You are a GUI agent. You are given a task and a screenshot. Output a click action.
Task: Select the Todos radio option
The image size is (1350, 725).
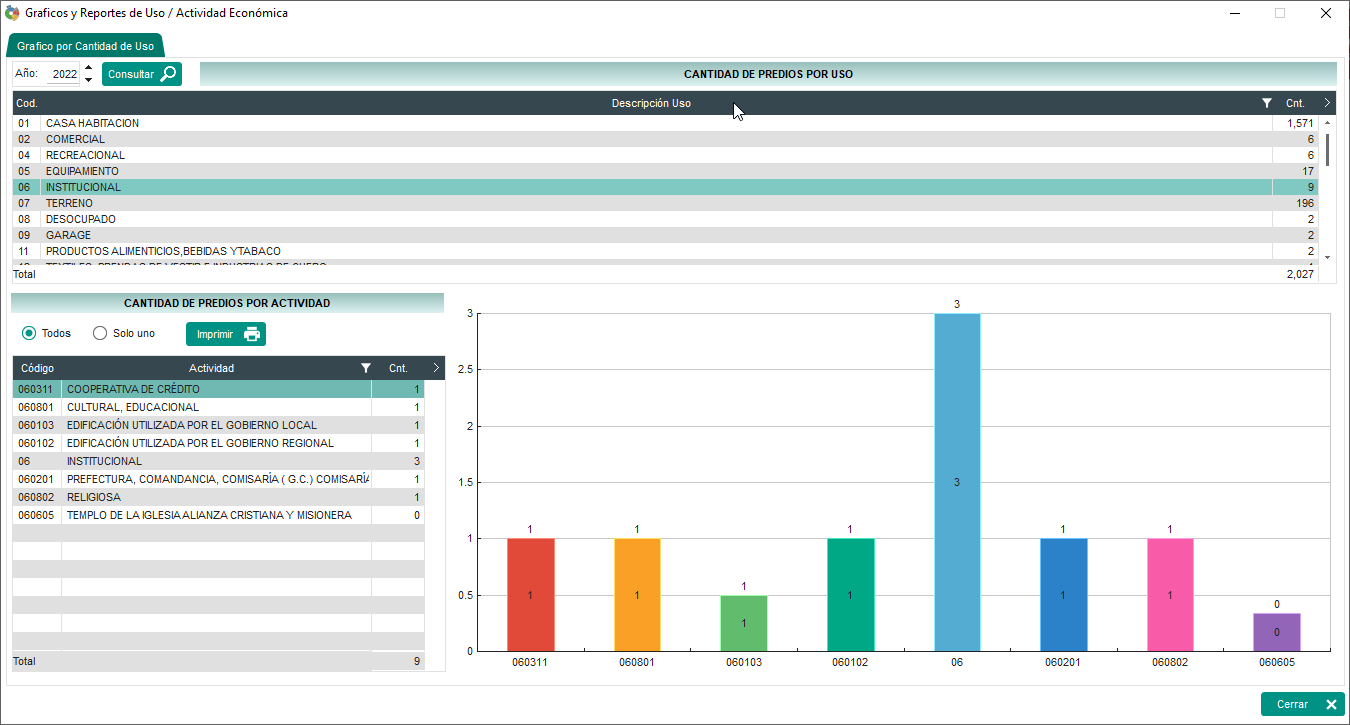click(29, 333)
